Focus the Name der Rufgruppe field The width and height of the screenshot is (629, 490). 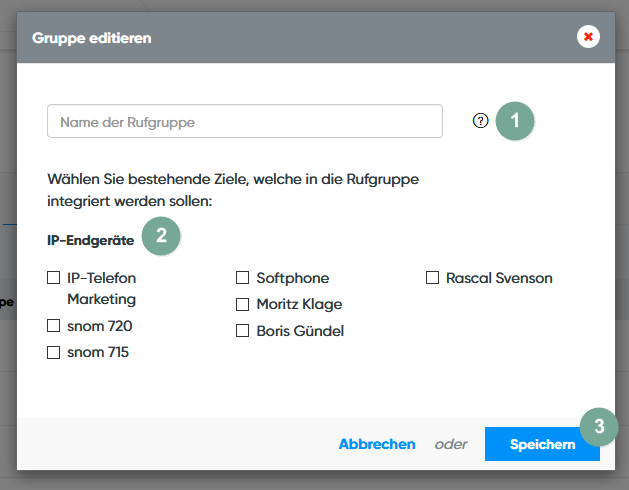pos(244,122)
